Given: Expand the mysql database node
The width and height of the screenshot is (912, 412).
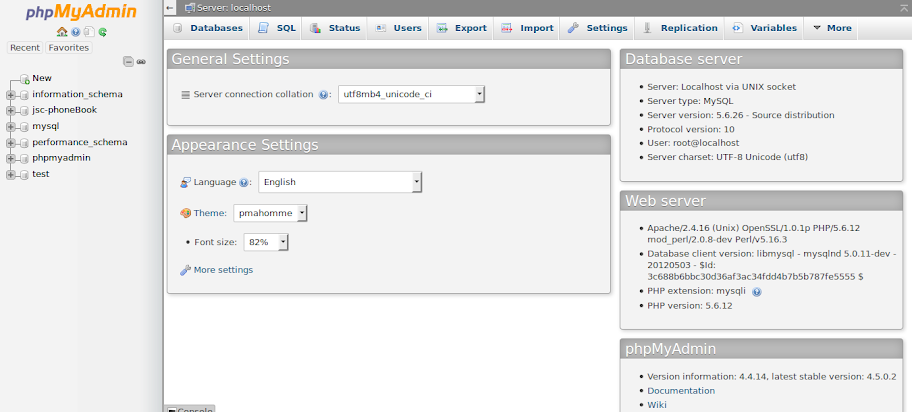Looking at the screenshot, I should tap(10, 127).
